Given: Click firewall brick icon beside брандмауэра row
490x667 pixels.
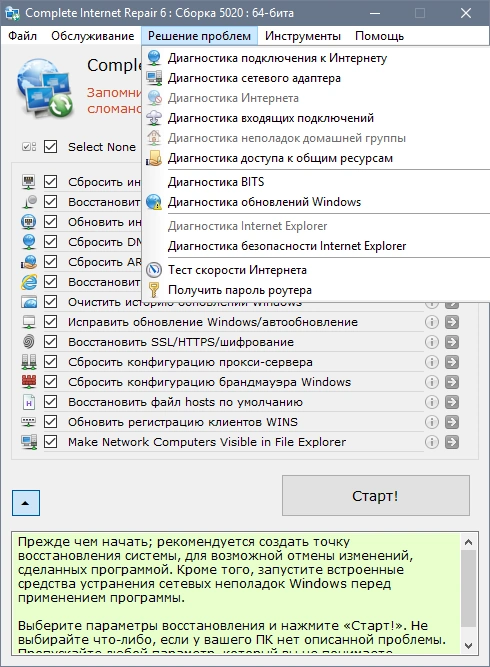Looking at the screenshot, I should pos(29,382).
